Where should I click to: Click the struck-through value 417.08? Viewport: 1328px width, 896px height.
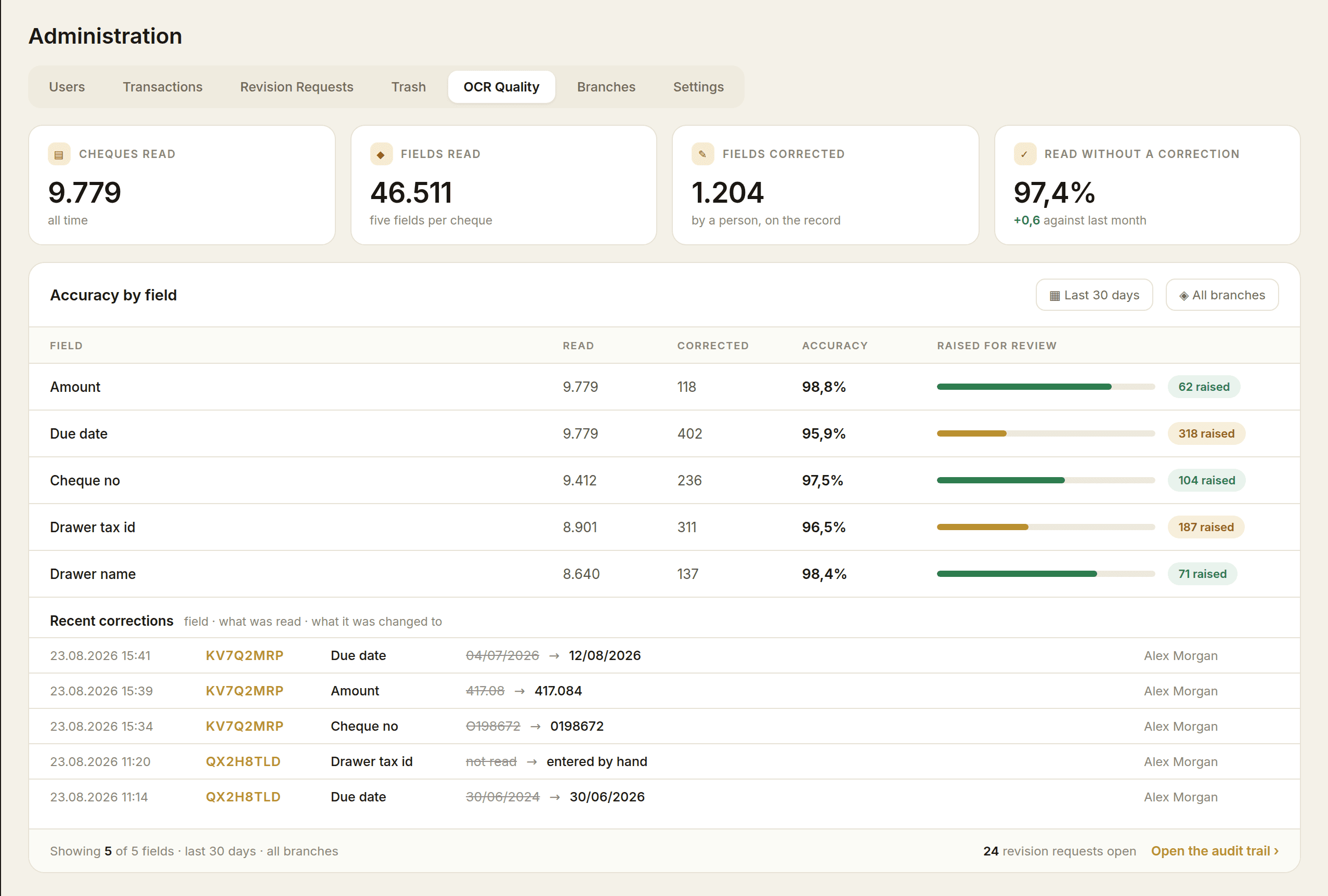click(485, 691)
